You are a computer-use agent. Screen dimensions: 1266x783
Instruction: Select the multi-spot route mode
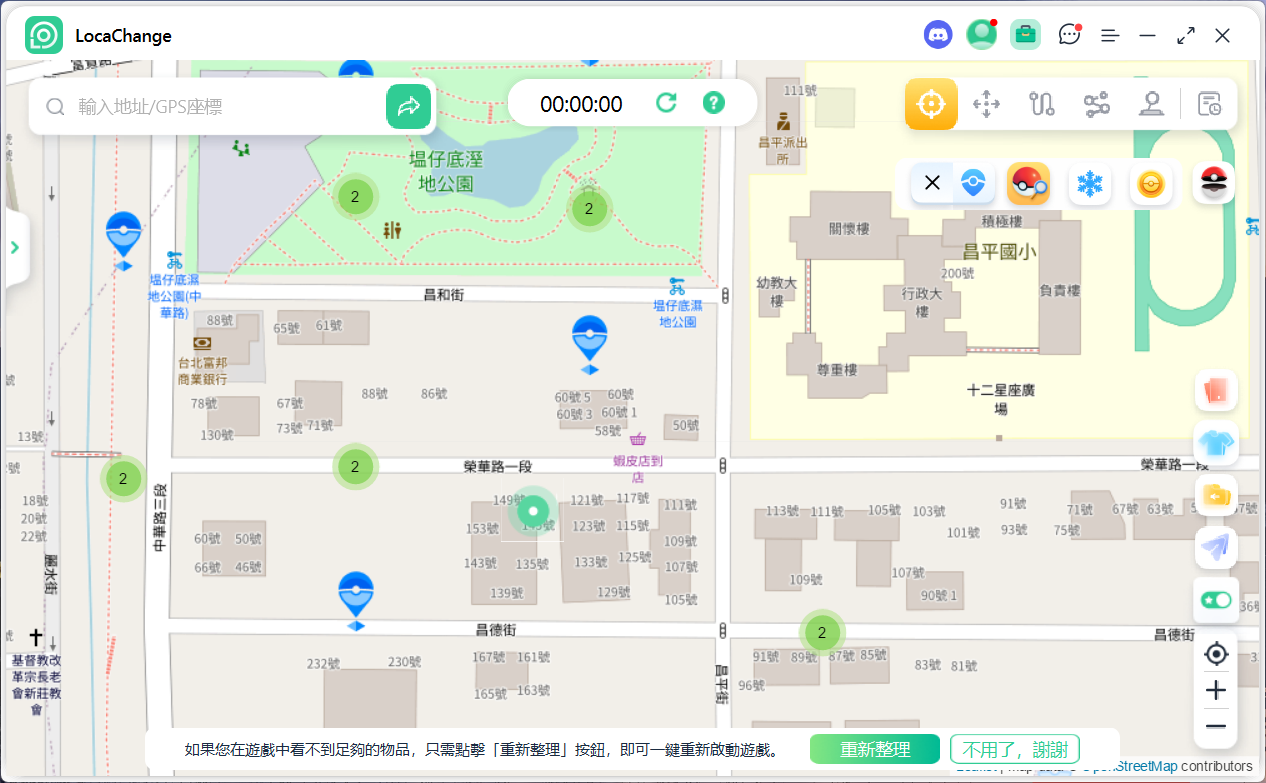pyautogui.click(x=1097, y=104)
